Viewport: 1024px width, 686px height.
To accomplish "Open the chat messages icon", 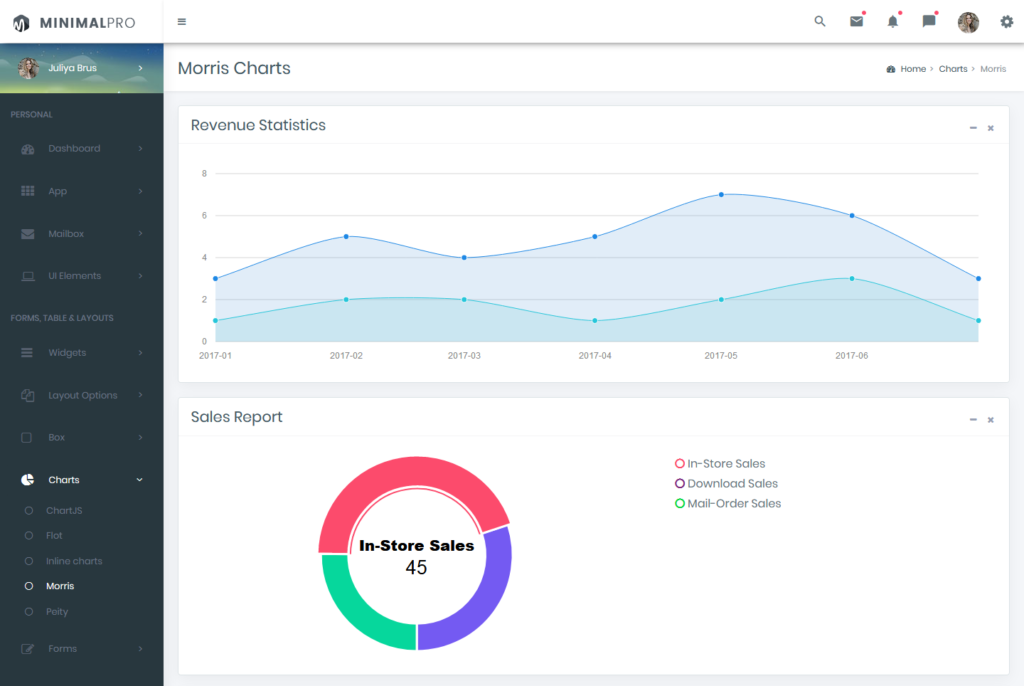I will click(929, 22).
